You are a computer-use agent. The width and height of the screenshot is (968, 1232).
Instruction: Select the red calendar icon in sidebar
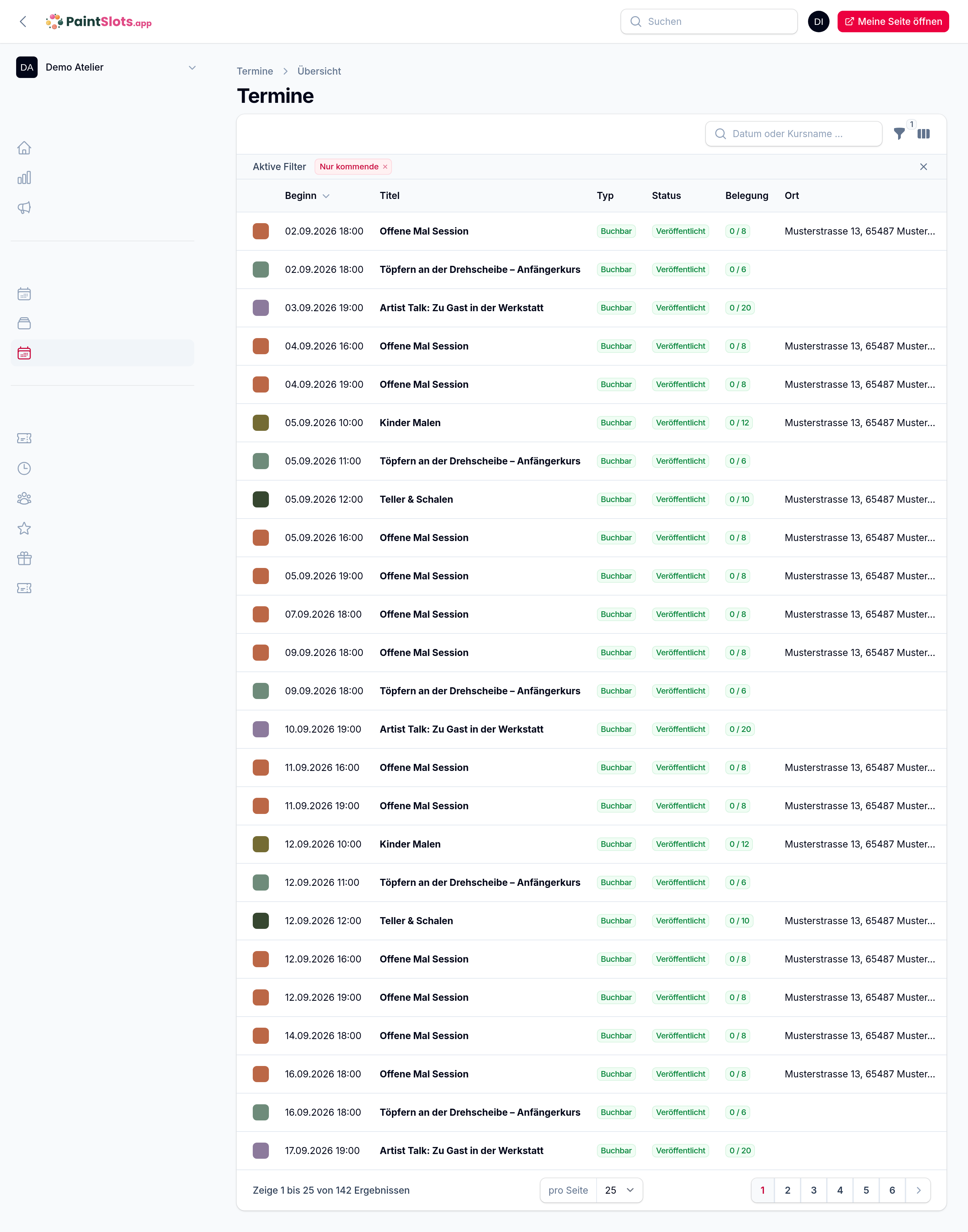(24, 353)
